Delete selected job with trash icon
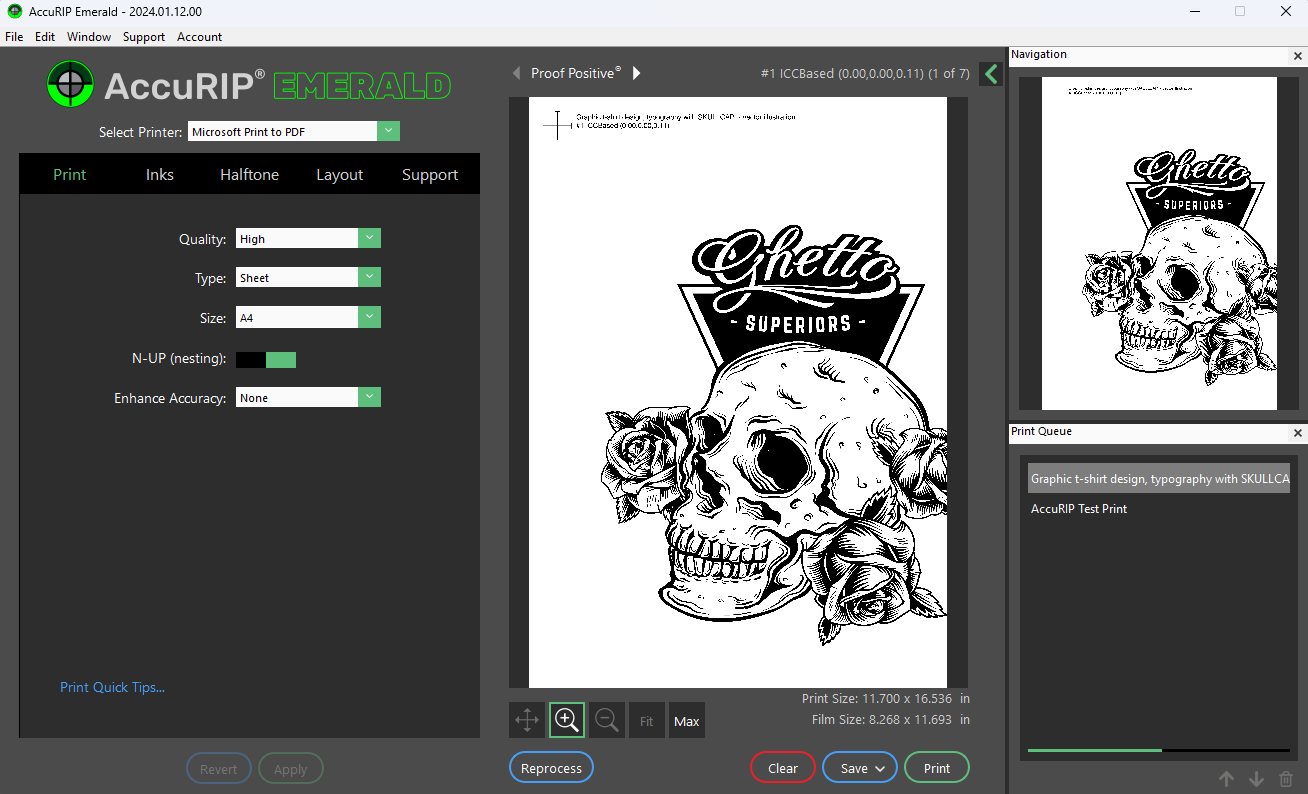Image resolution: width=1308 pixels, height=794 pixels. click(x=1287, y=779)
